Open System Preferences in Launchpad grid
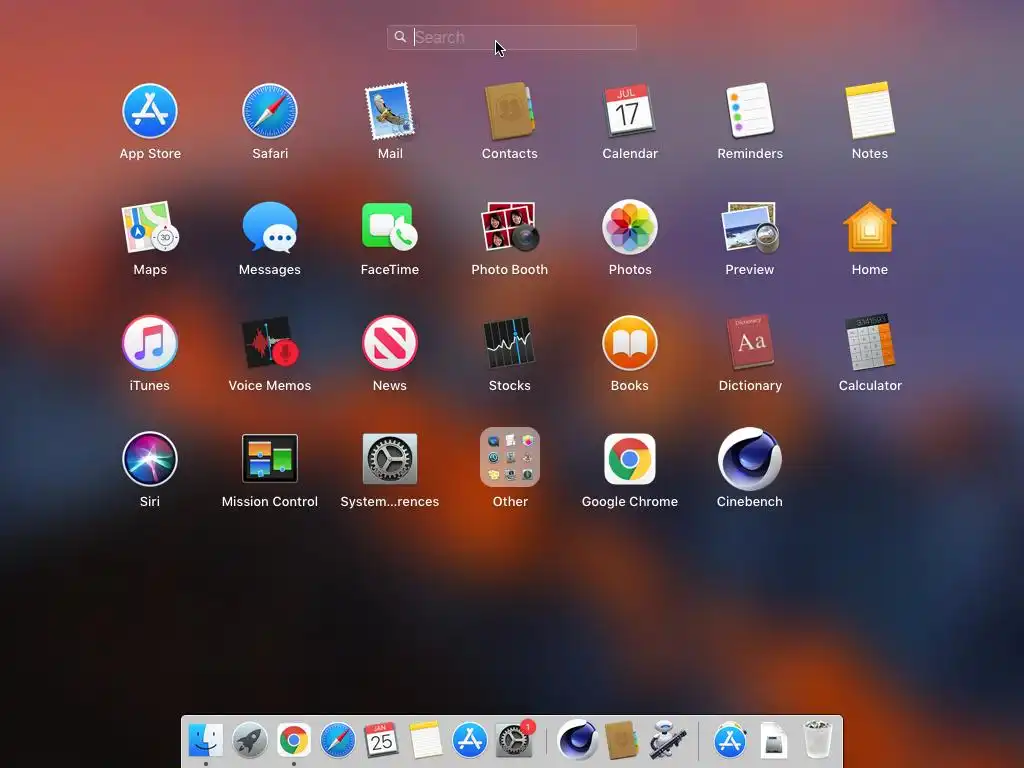This screenshot has height=768, width=1024. click(x=390, y=458)
